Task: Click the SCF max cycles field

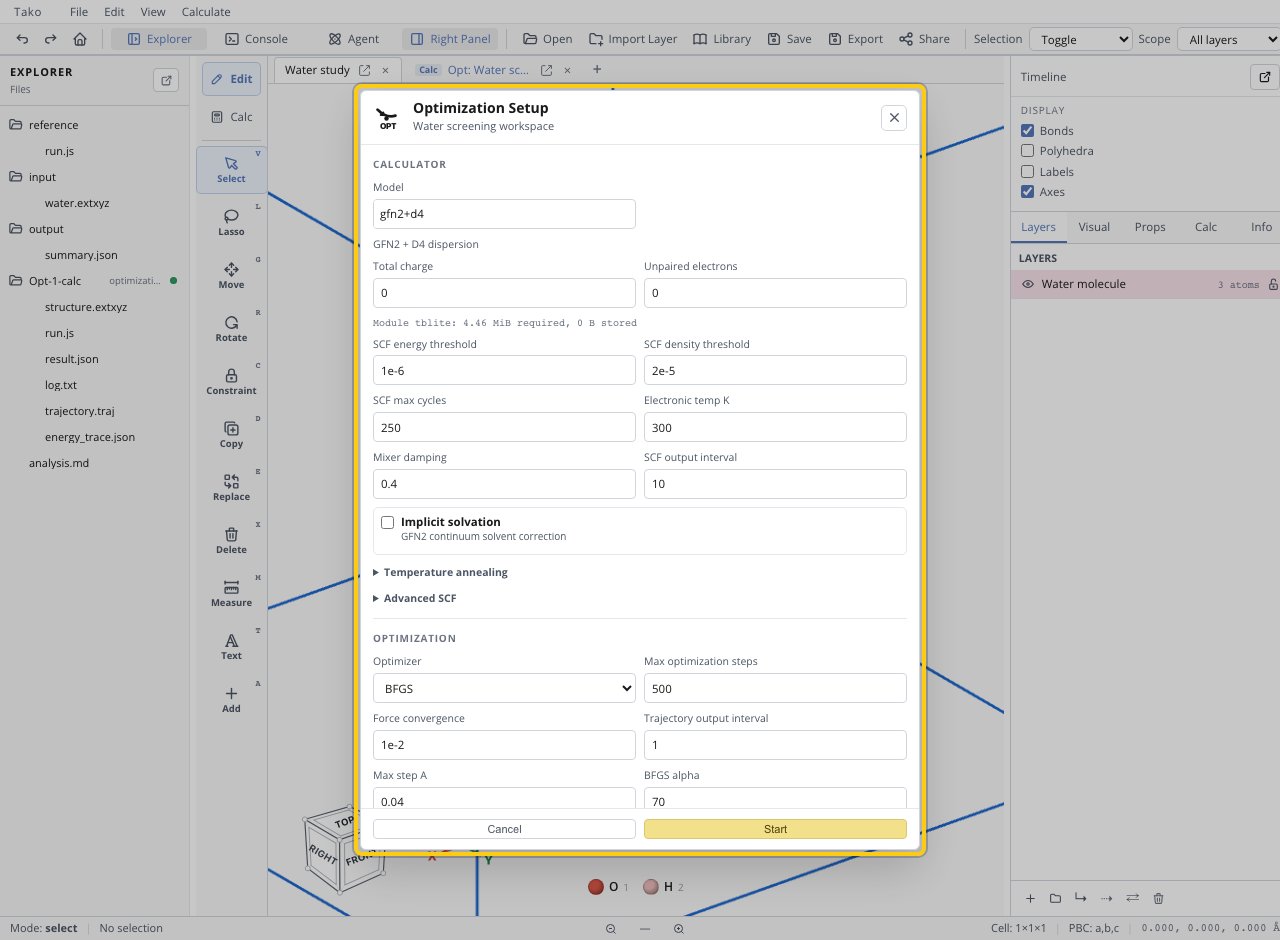Action: click(504, 427)
